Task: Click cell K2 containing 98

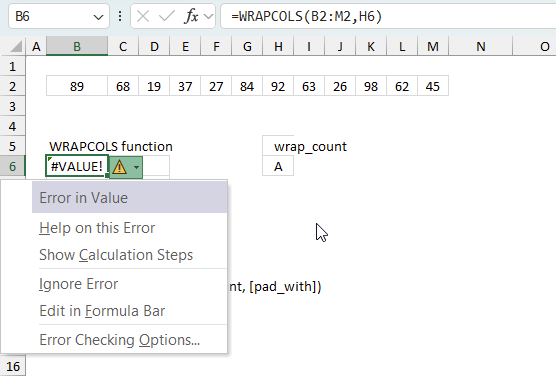Action: click(x=371, y=86)
